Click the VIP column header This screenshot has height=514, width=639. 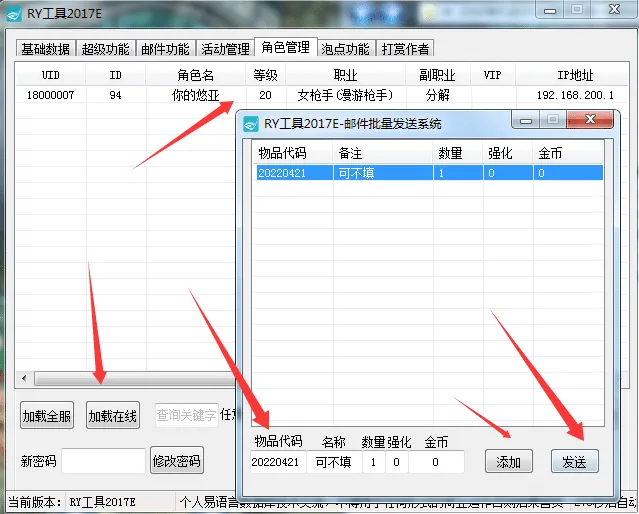tap(493, 75)
